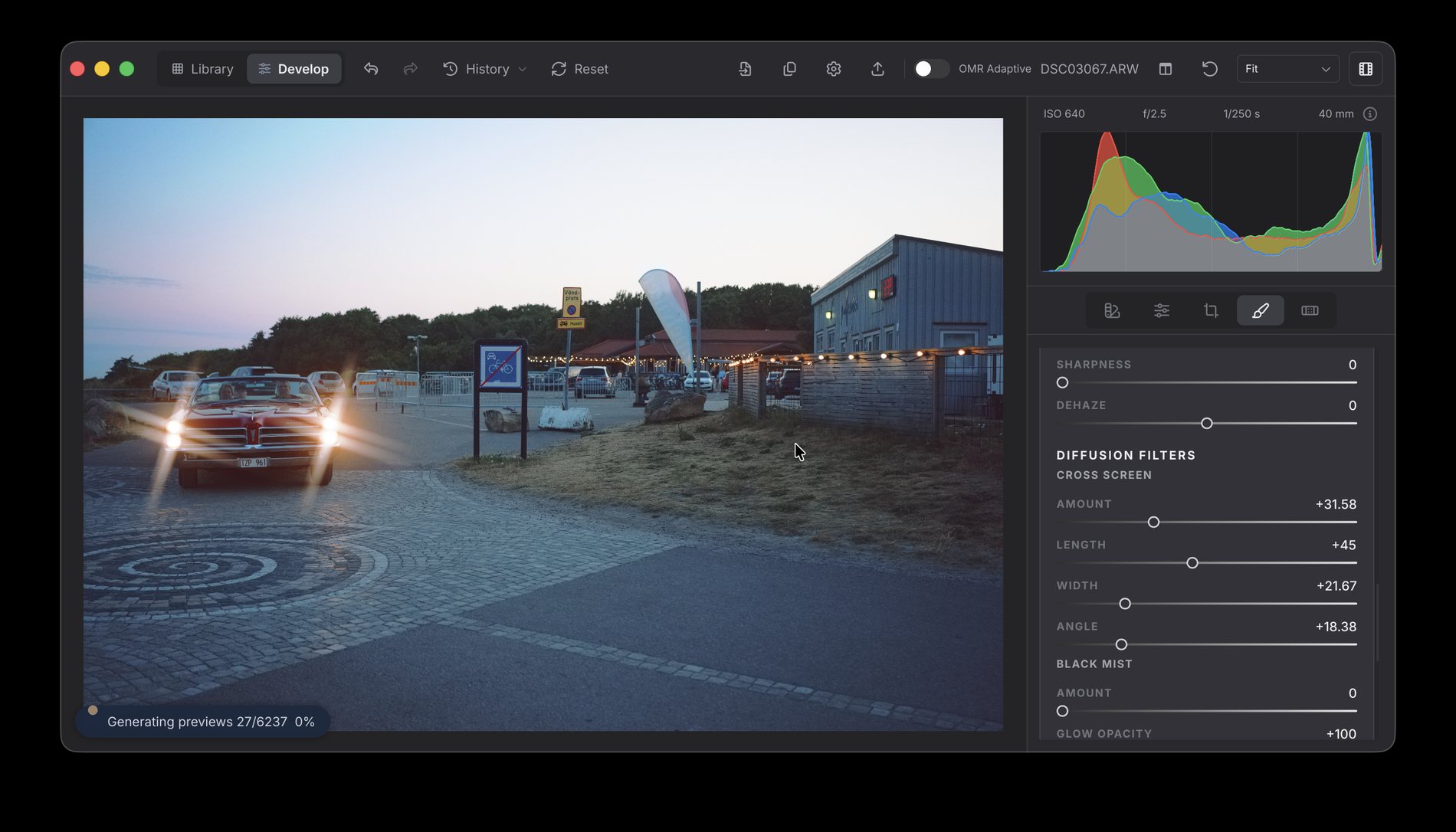
Task: Click the before/after compare view icon
Action: [1166, 69]
